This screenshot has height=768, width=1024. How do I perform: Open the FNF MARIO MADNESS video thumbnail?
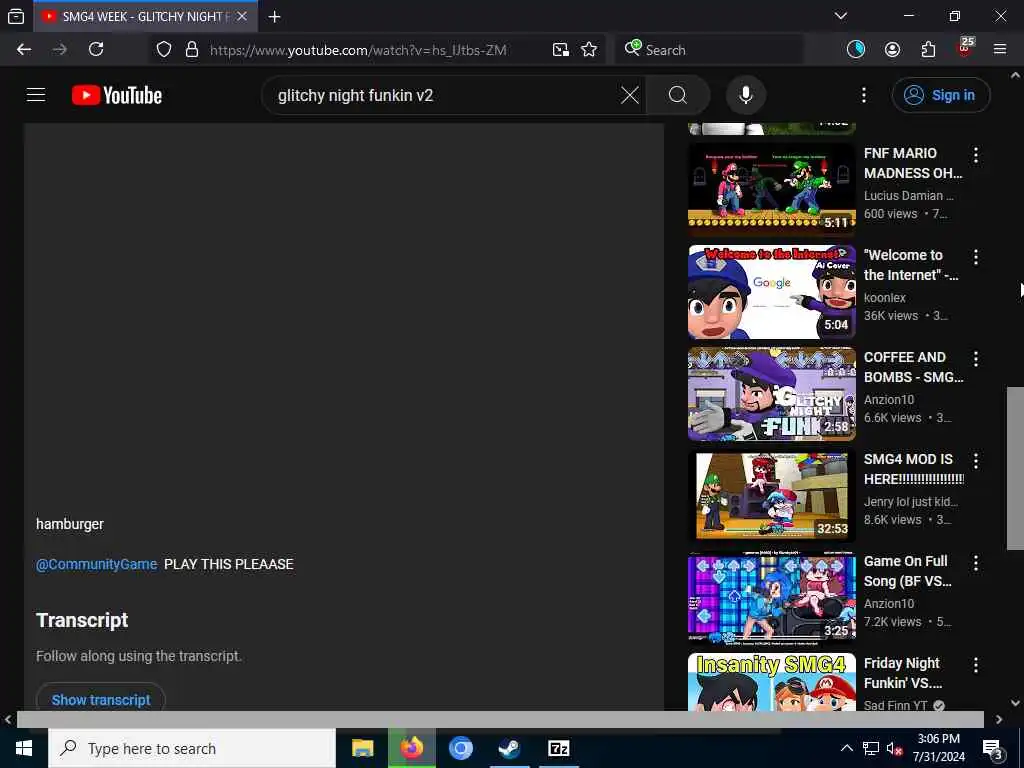click(772, 190)
